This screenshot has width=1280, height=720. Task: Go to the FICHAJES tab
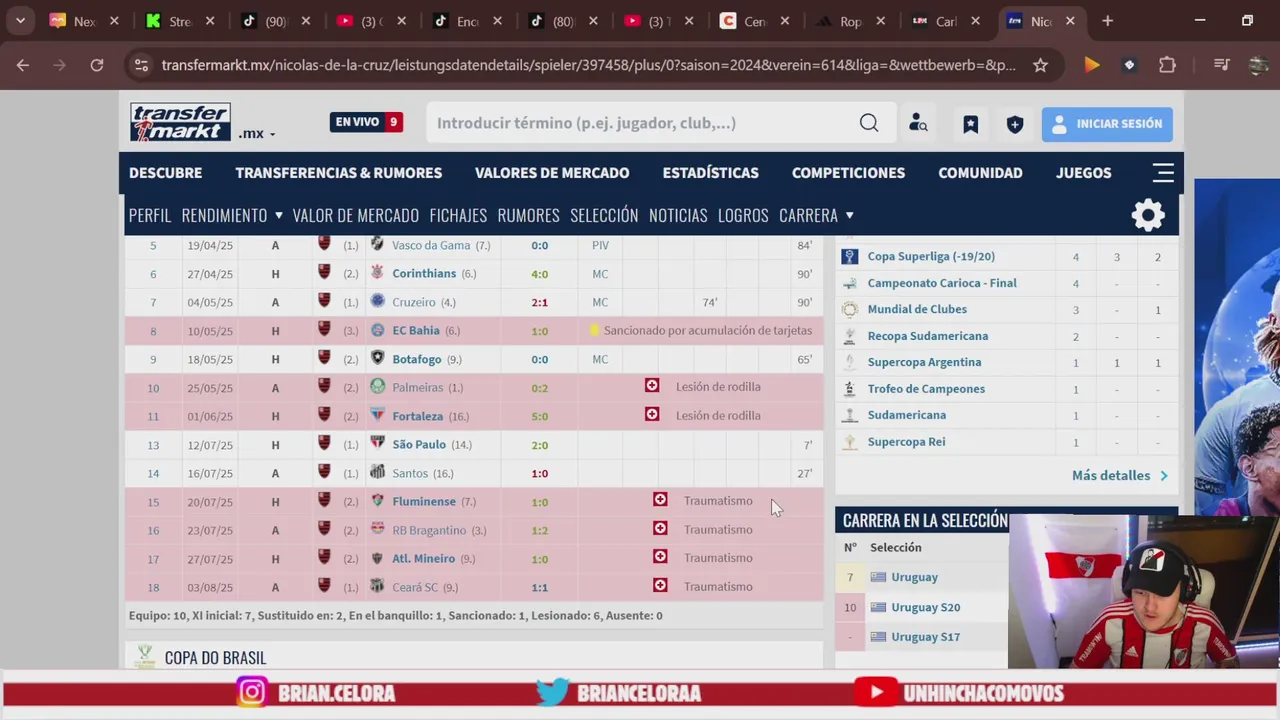[458, 215]
